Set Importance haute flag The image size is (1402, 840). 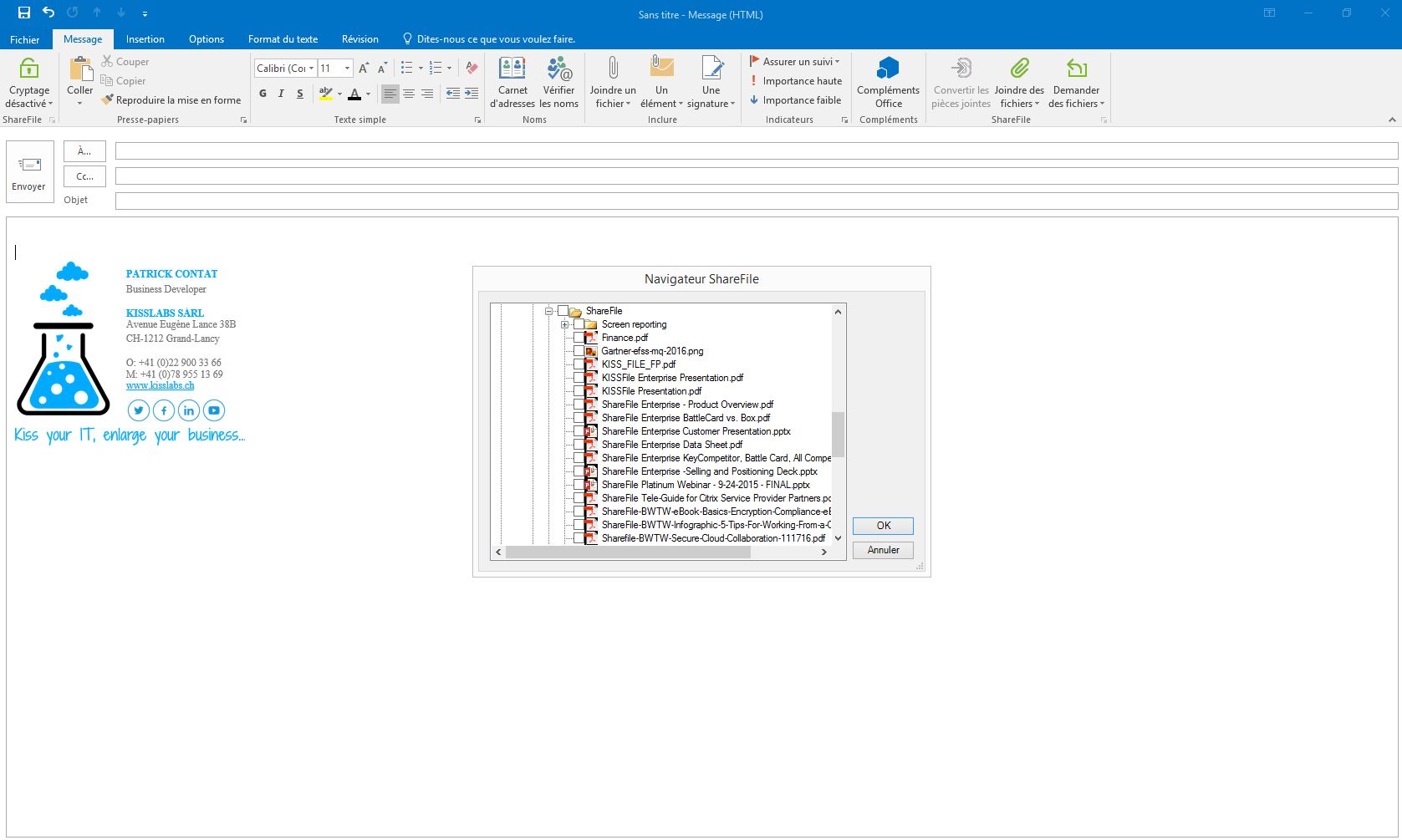[x=795, y=81]
